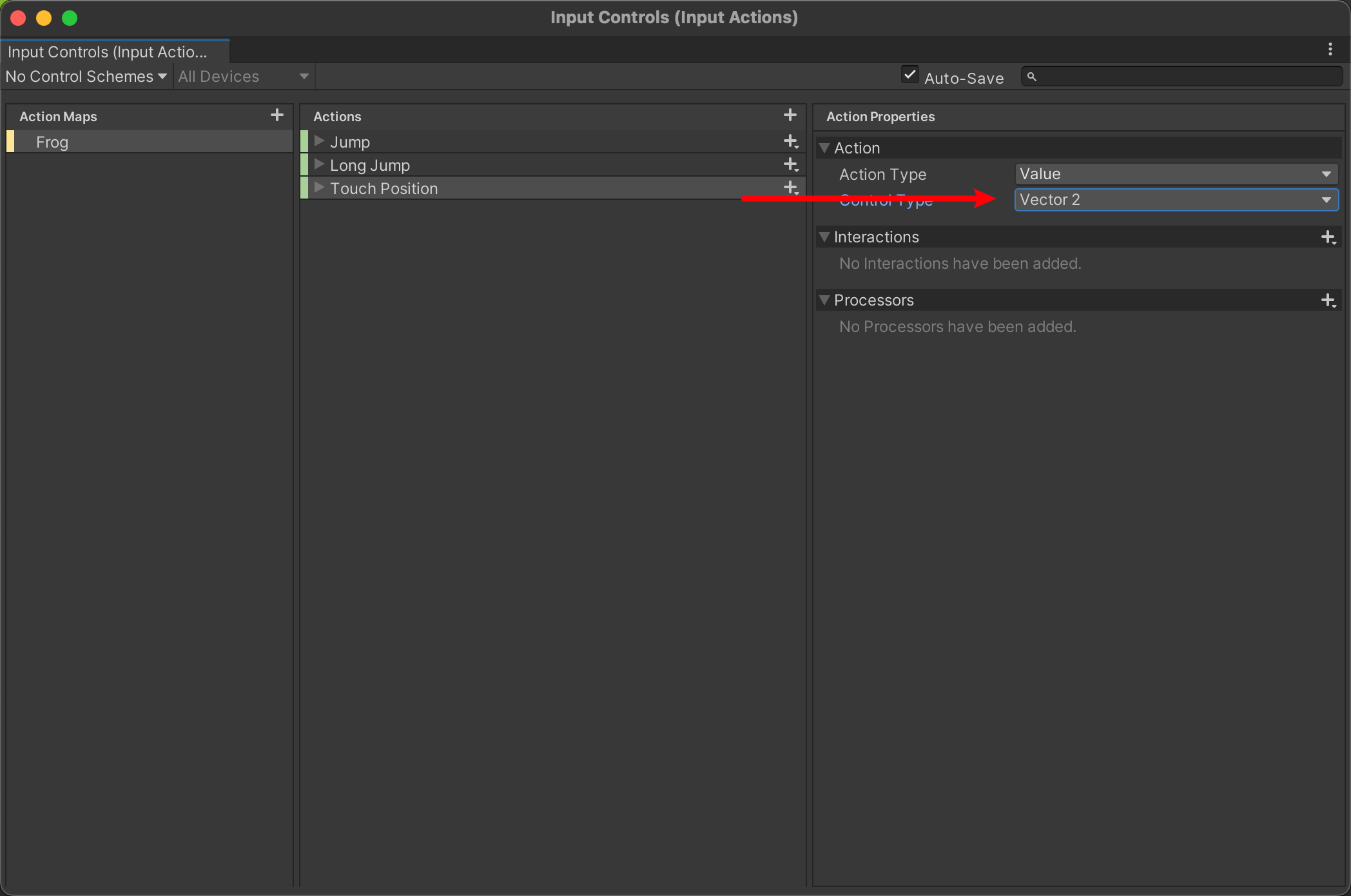Add binding to the Touch Position action

791,188
